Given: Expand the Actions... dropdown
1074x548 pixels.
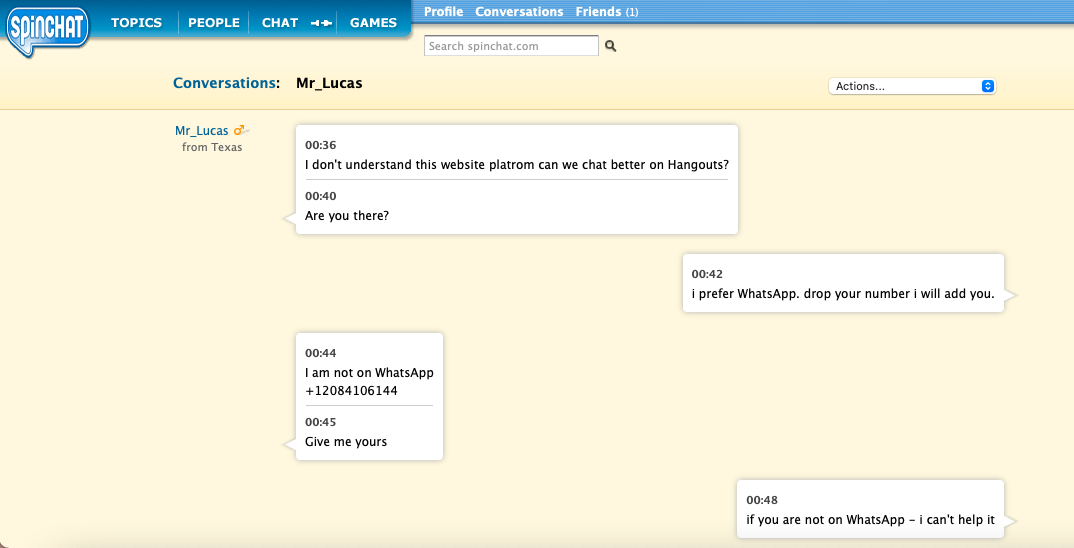Looking at the screenshot, I should 912,86.
